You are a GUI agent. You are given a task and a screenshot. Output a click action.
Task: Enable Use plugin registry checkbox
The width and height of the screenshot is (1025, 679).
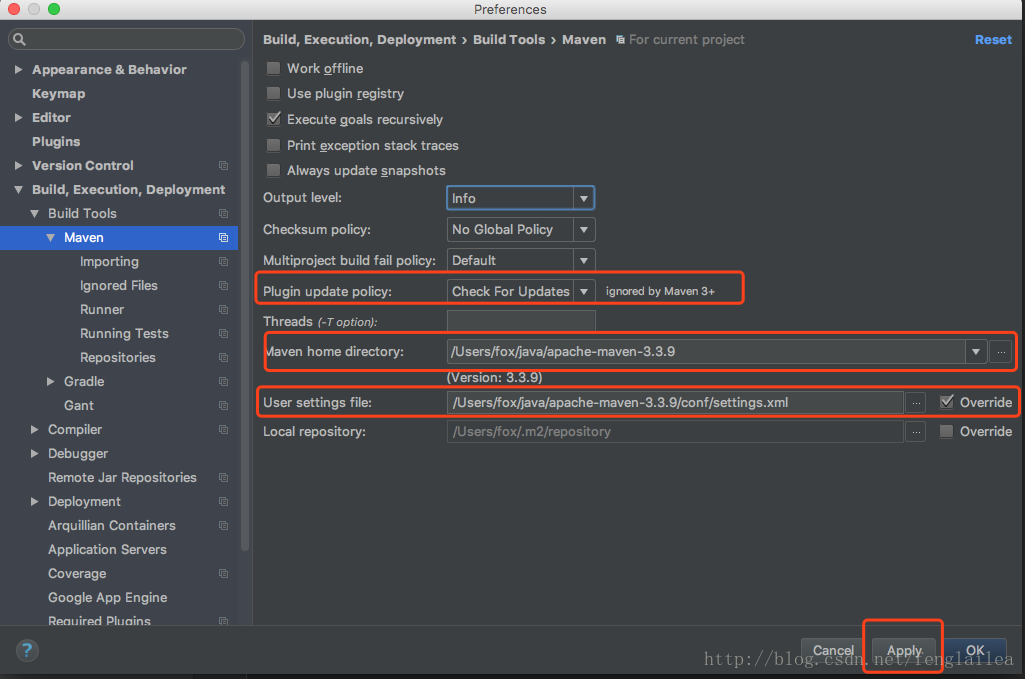click(273, 93)
